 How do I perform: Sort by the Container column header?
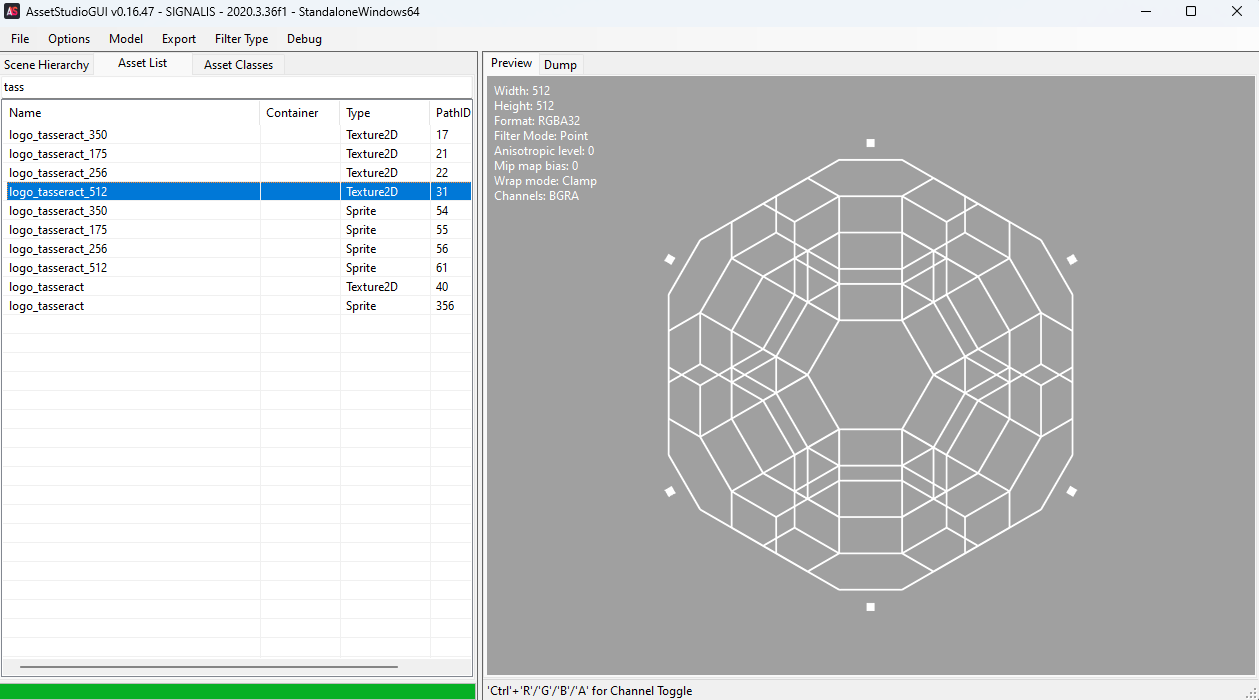[300, 113]
